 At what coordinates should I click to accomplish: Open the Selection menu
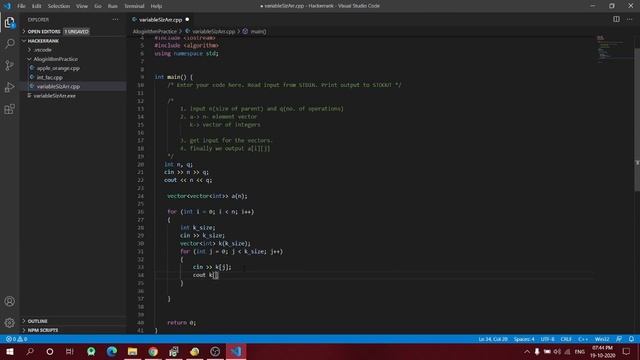coord(59,6)
